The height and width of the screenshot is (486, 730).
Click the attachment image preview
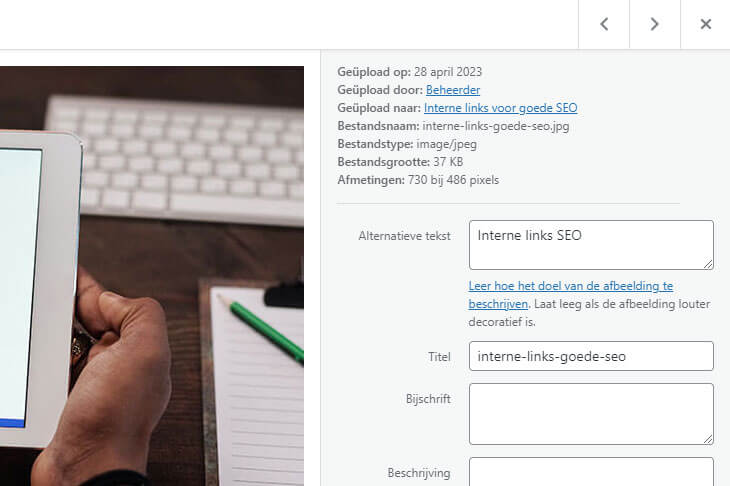pos(152,276)
